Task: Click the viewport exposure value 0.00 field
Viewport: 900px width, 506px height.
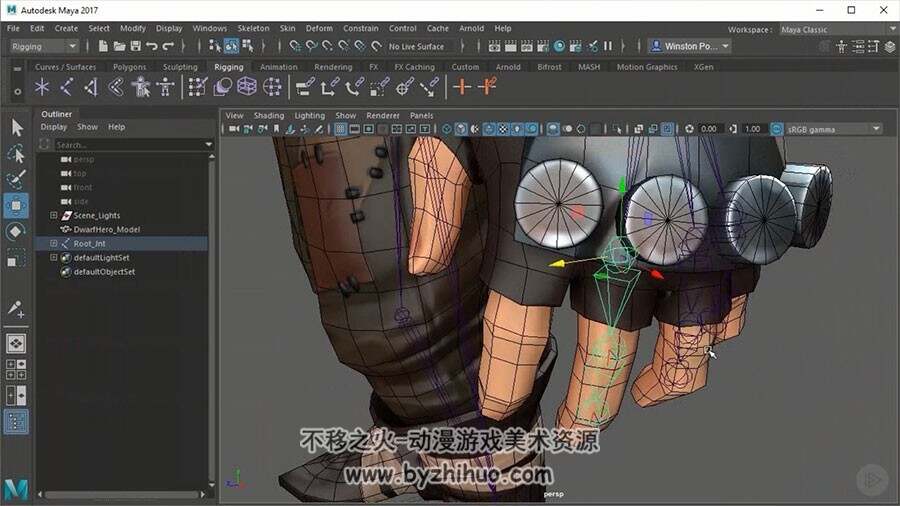Action: [709, 129]
